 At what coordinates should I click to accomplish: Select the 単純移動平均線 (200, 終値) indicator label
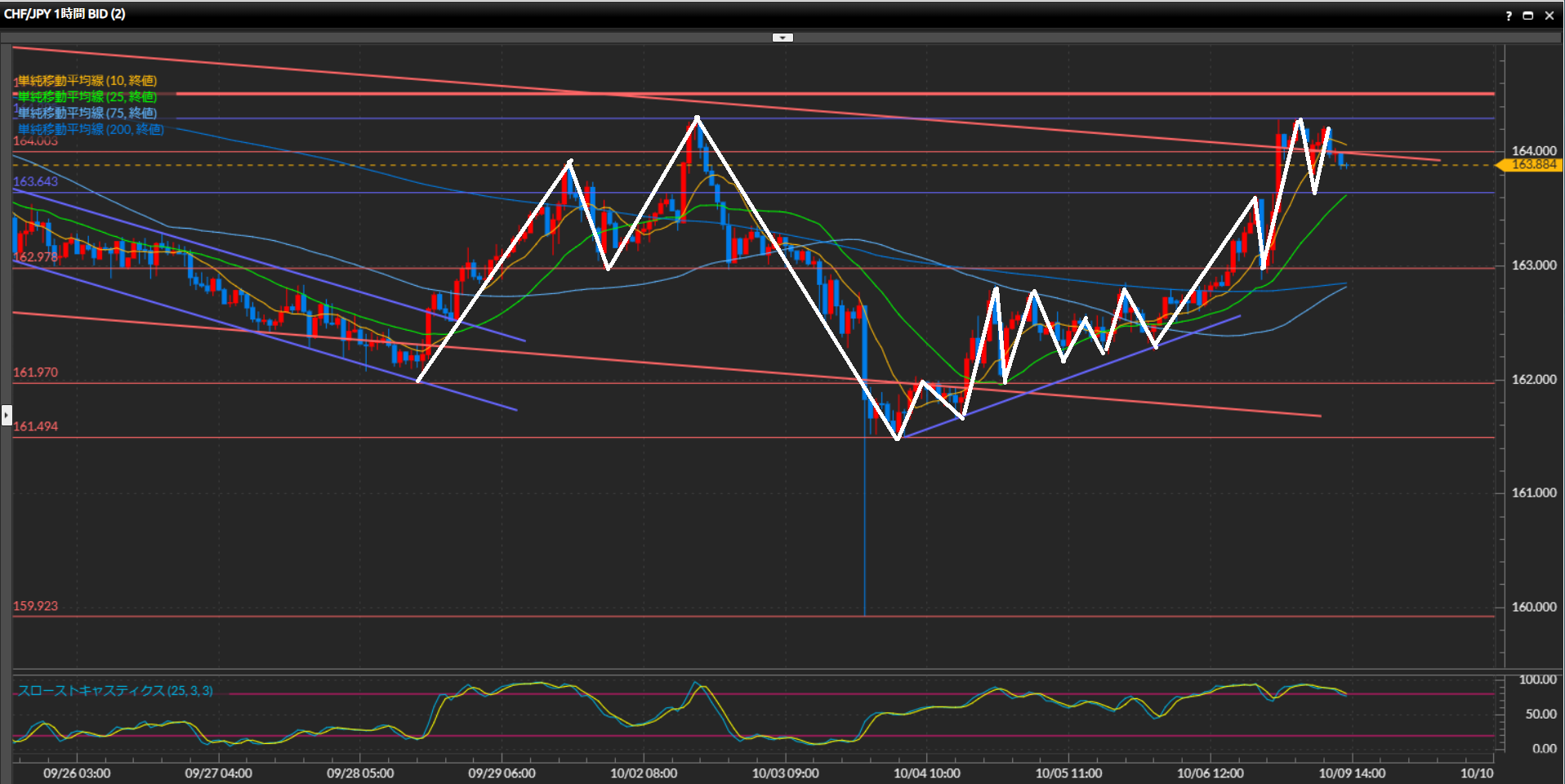click(90, 130)
